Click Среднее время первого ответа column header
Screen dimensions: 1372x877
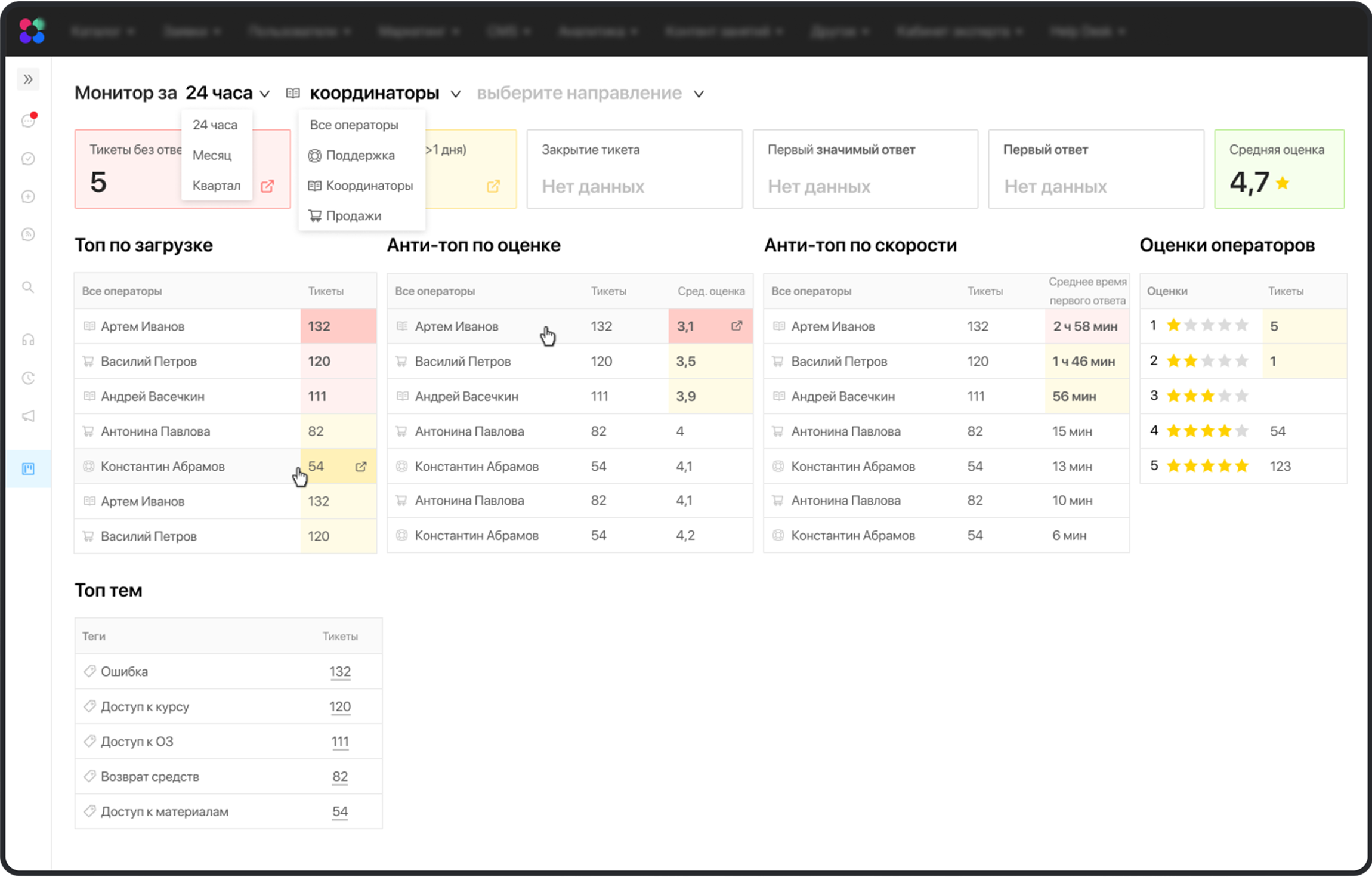tap(1087, 291)
